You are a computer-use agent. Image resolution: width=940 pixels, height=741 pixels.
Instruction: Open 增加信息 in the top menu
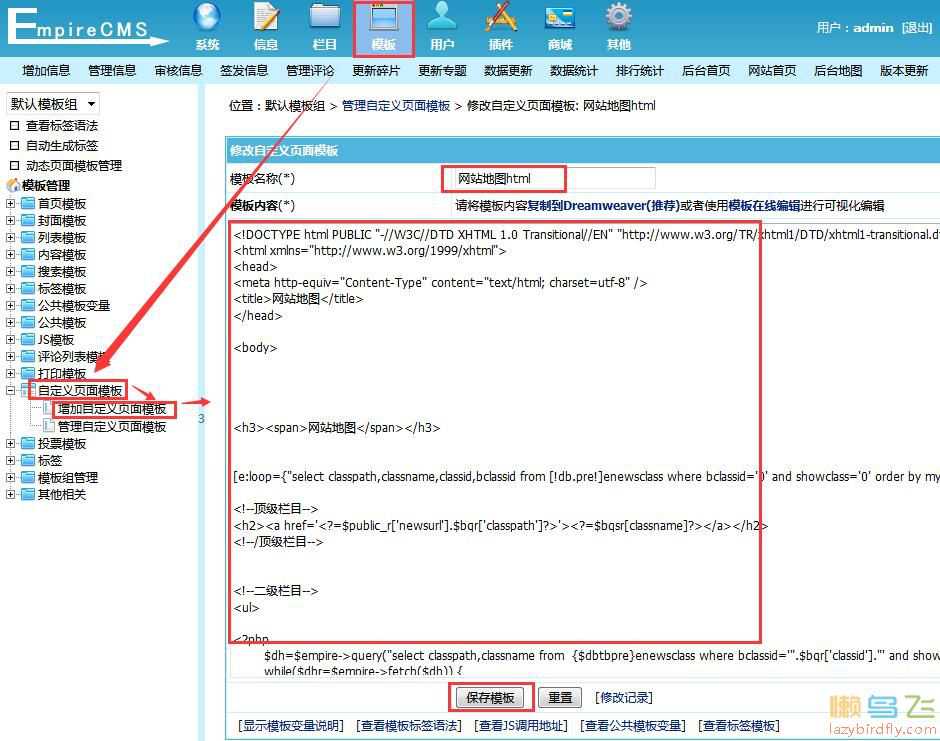coord(46,71)
